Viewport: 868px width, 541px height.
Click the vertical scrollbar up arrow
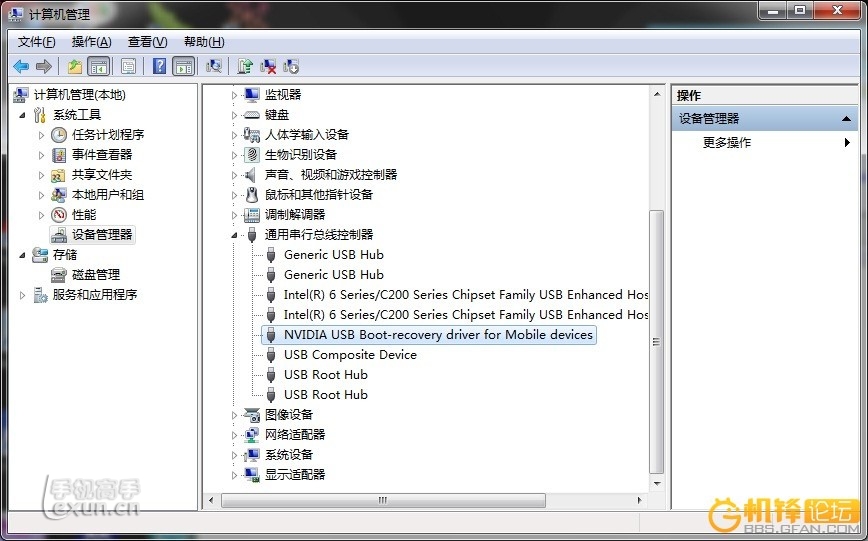(657, 95)
